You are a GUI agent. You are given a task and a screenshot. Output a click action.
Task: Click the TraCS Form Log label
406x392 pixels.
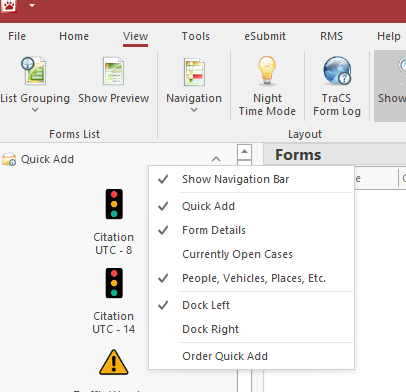[337, 105]
